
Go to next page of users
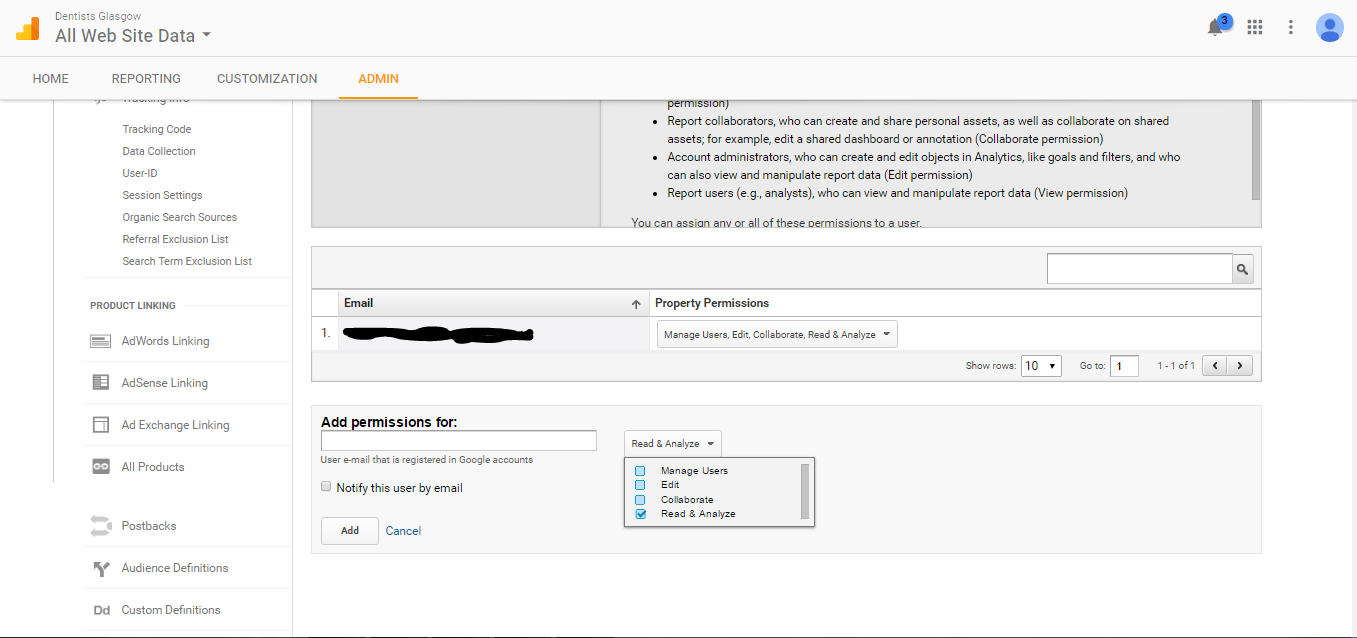1240,366
